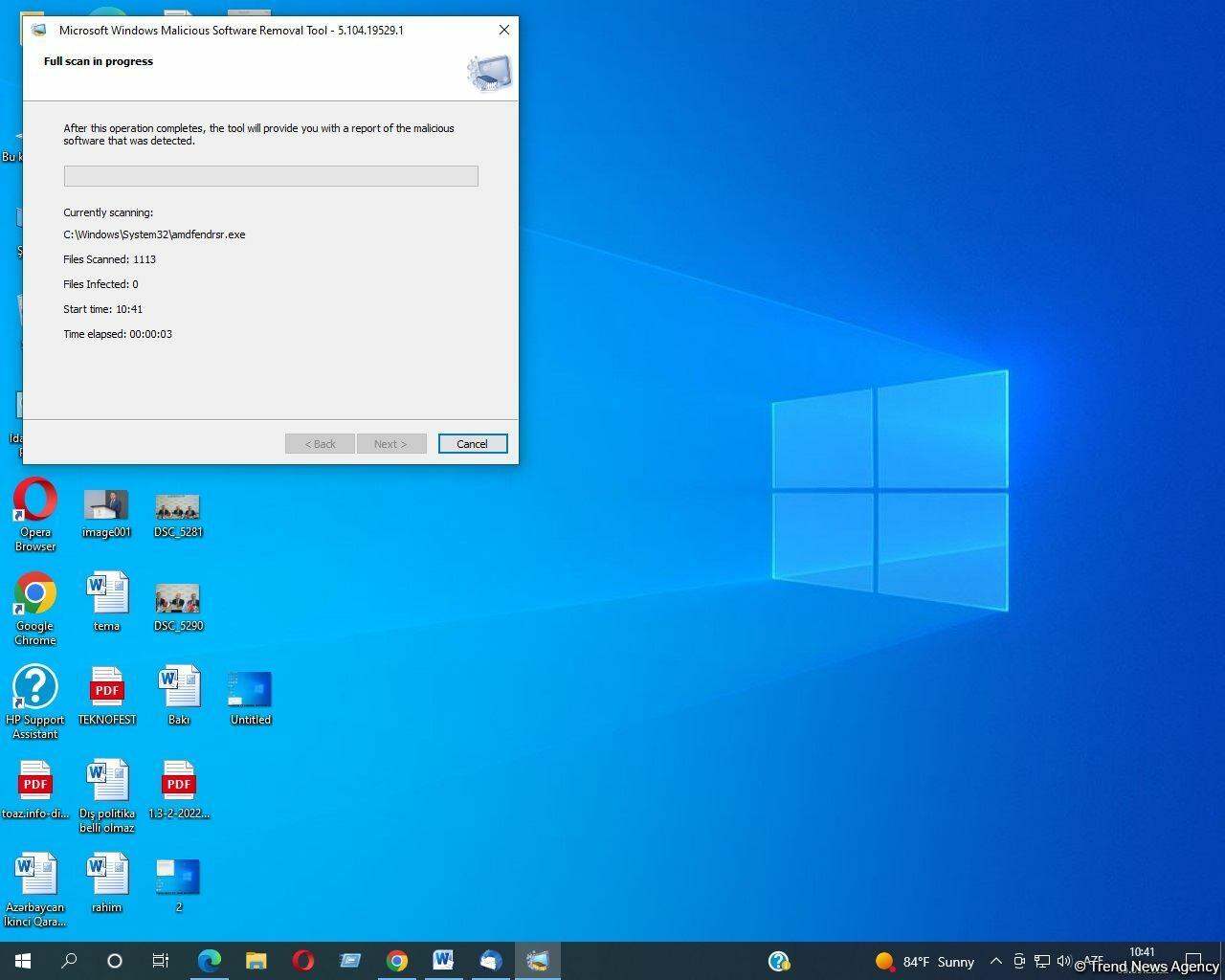Show hidden system tray icons
Screen dimensions: 1225x980
[x=995, y=961]
